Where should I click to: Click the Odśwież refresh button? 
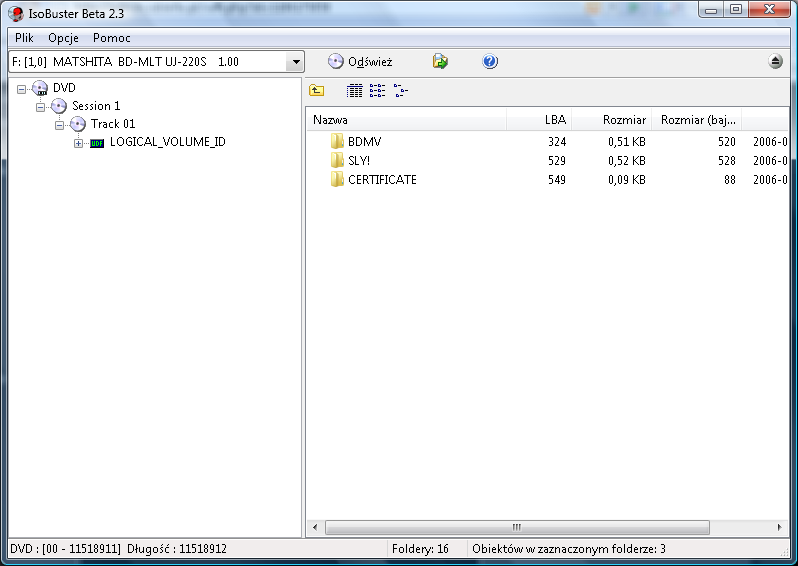pos(360,62)
